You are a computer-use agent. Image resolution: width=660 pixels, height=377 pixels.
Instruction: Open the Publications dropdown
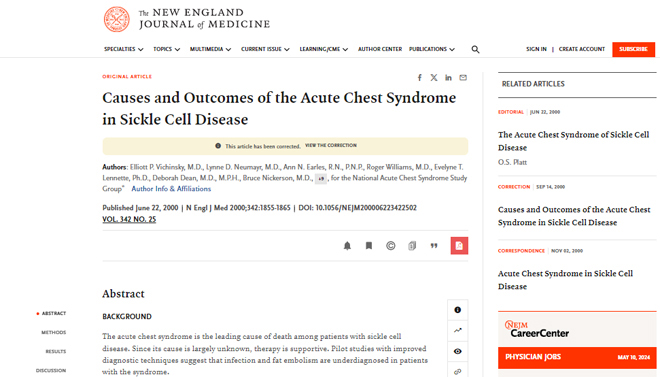[432, 49]
